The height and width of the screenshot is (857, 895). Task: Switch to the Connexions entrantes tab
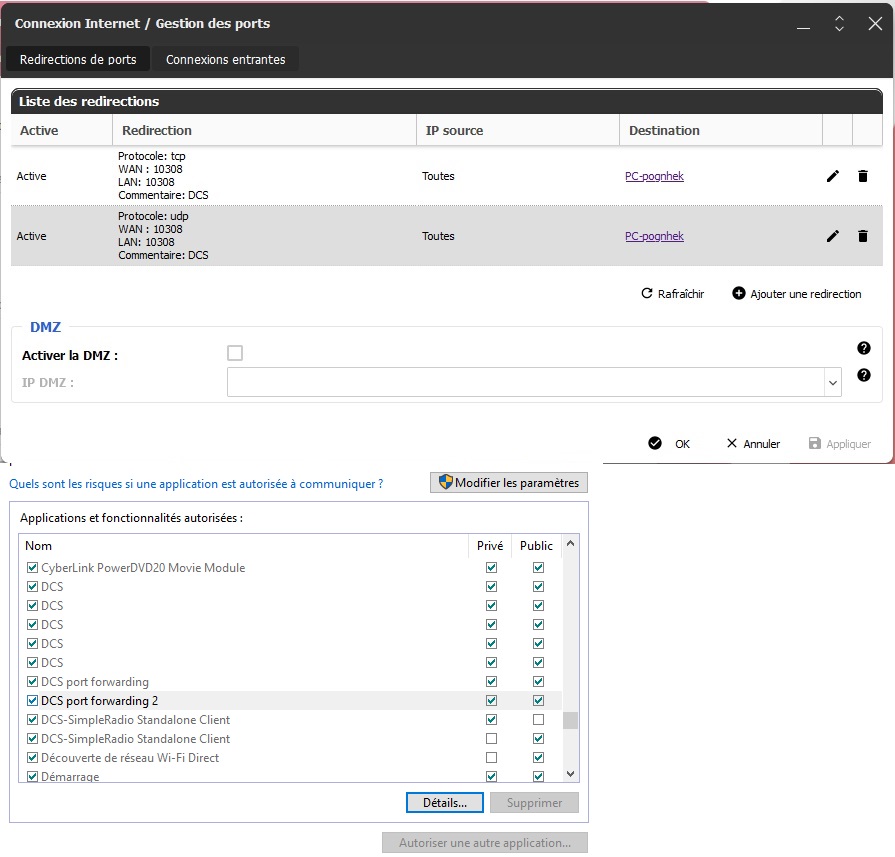pyautogui.click(x=225, y=59)
